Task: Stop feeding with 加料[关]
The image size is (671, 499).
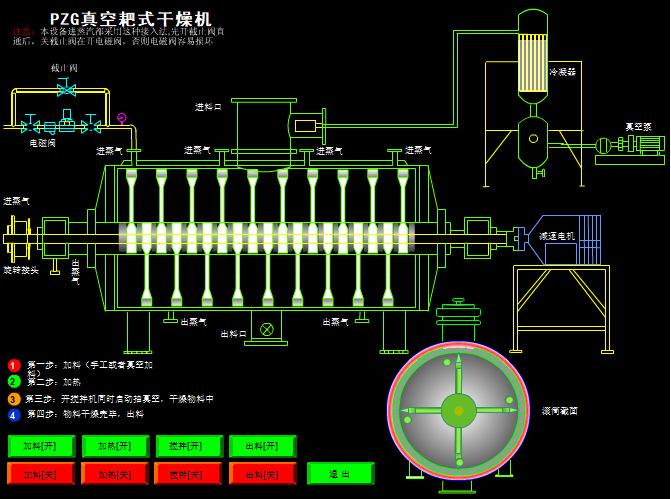Action: tap(41, 473)
